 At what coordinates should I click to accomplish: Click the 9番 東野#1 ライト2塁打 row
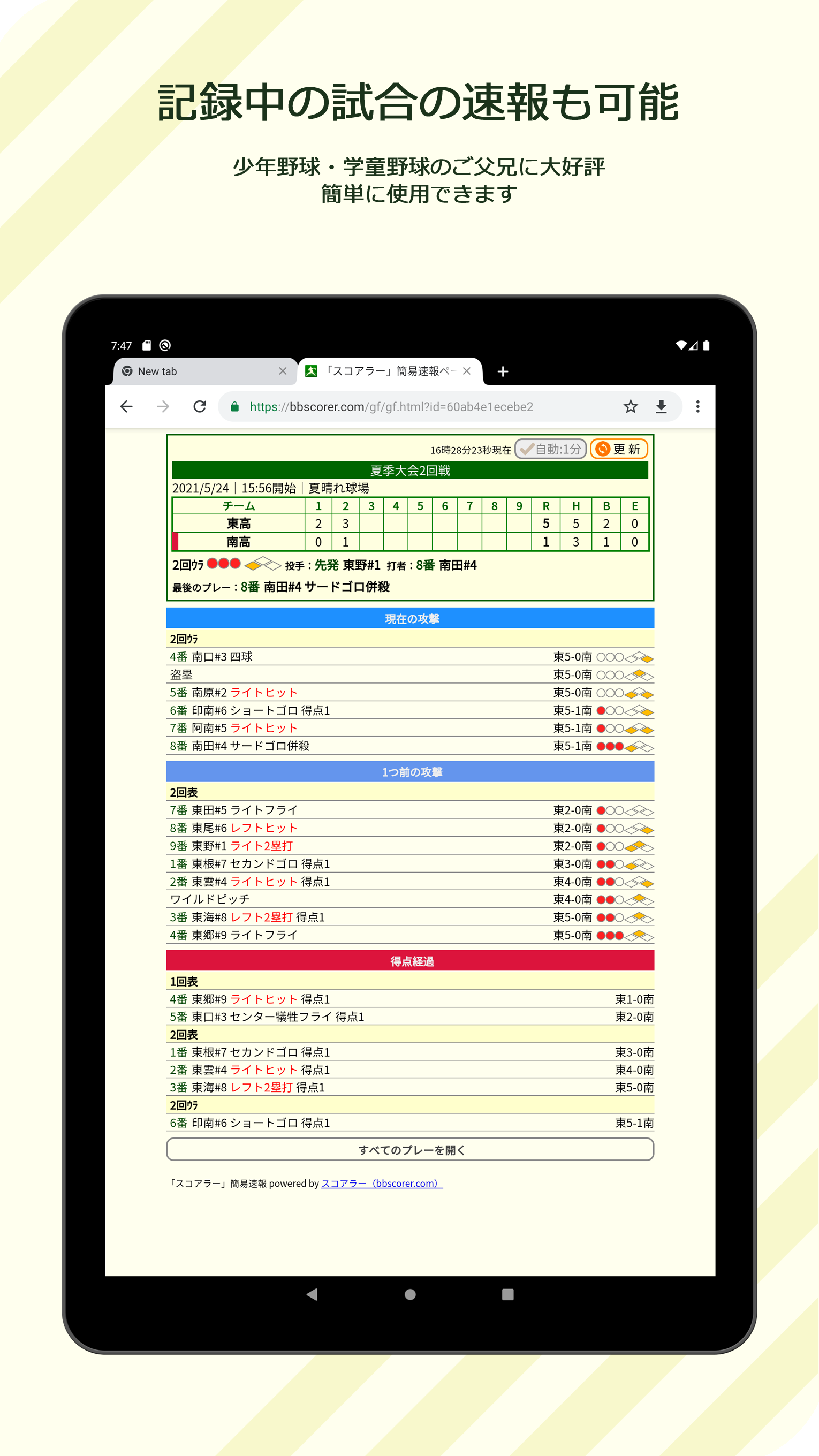coord(410,846)
